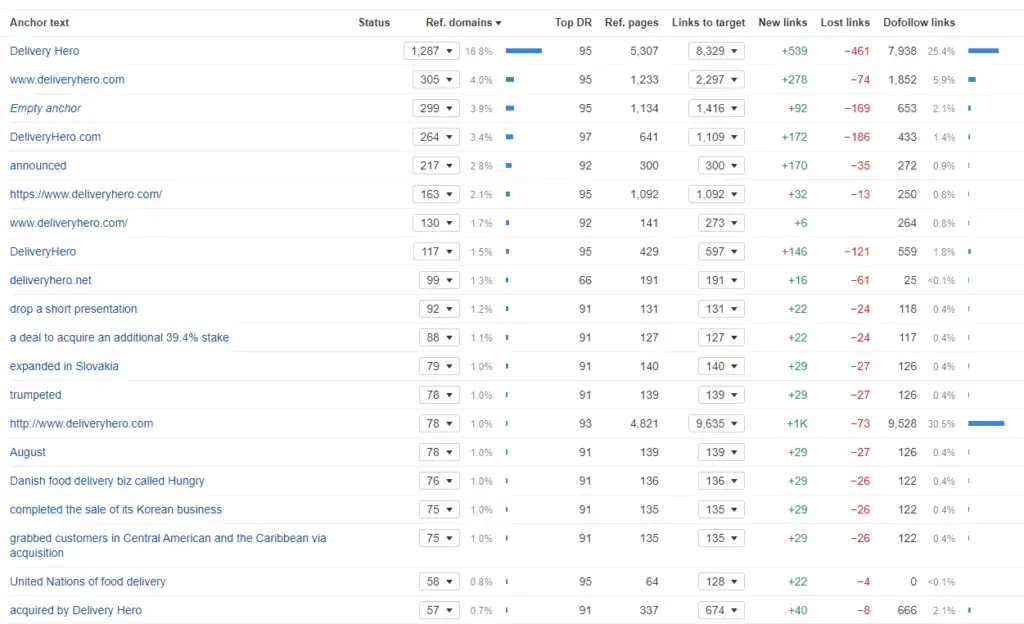Click the Anchor text column header
The width and height of the screenshot is (1024, 624).
(x=40, y=22)
